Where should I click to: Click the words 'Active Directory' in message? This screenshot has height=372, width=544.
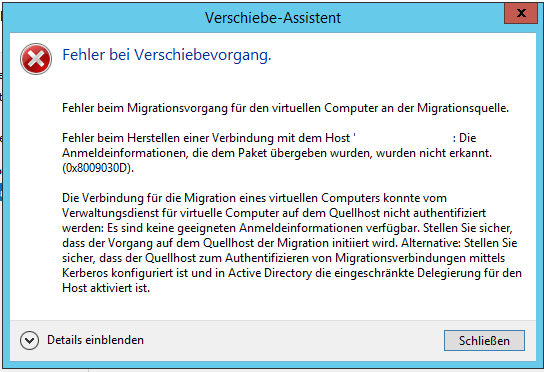[x=270, y=273]
